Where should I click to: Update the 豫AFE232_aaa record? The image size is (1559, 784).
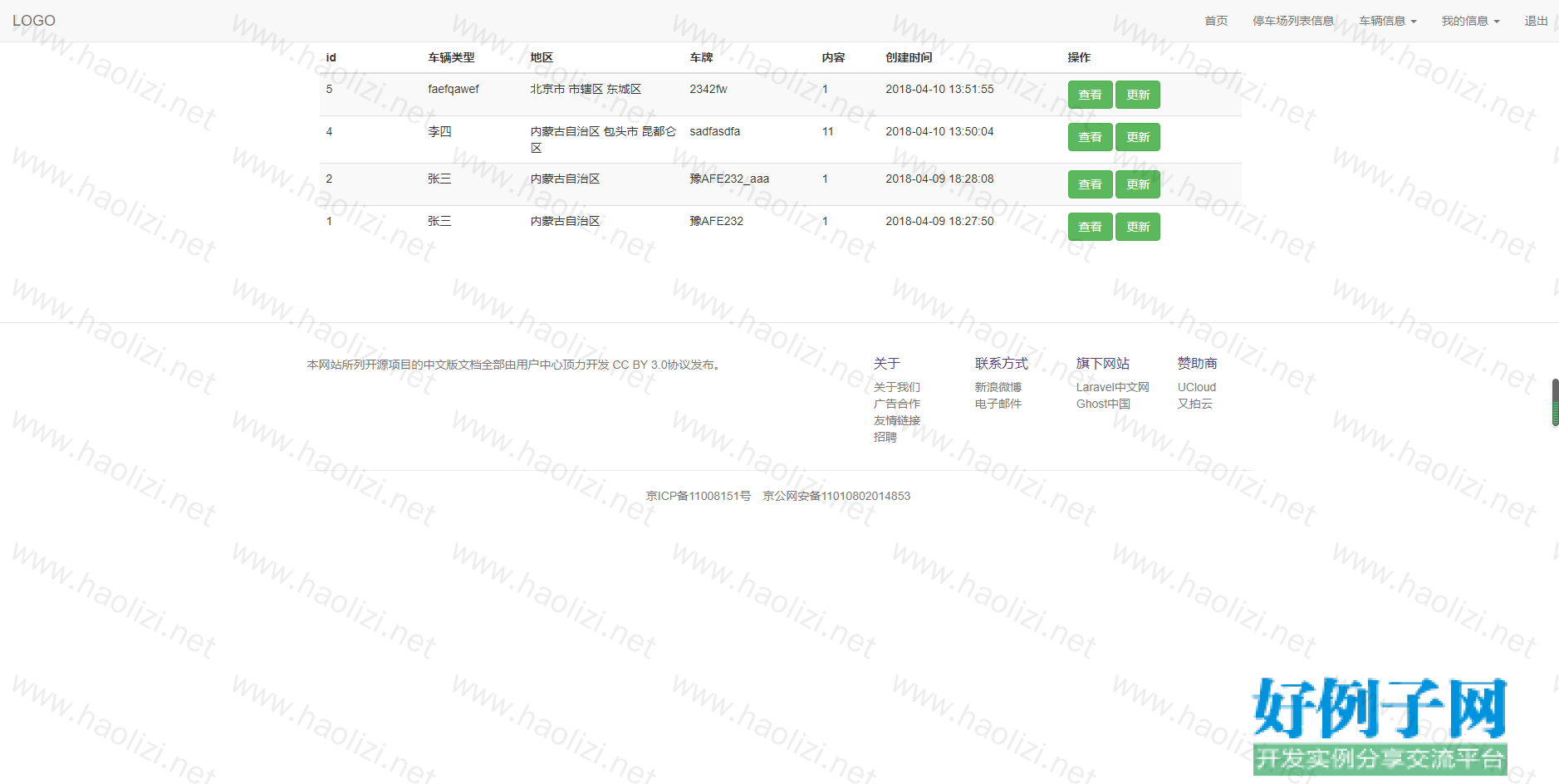tap(1137, 184)
